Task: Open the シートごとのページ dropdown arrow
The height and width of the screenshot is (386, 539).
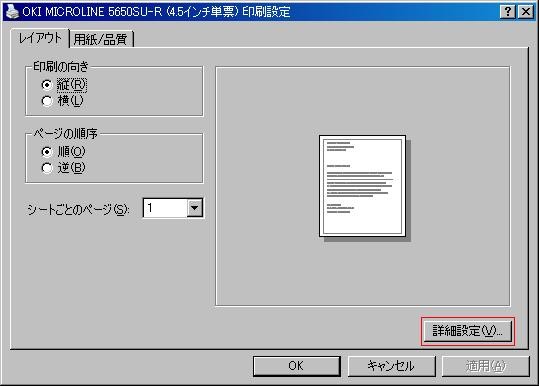Action: pyautogui.click(x=195, y=208)
